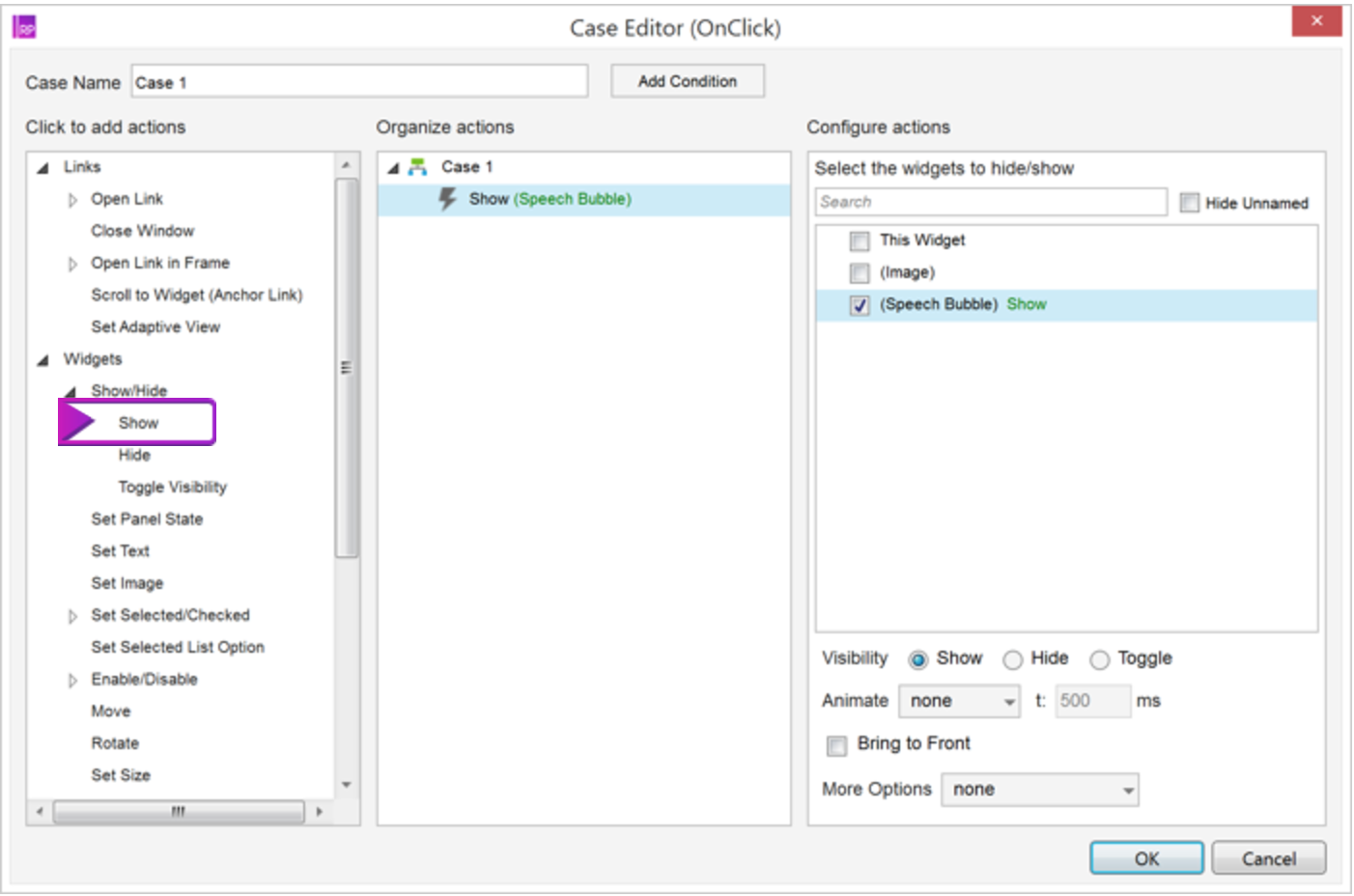1354x896 pixels.
Task: Check the Hide Unnamed checkbox
Action: click(x=1190, y=202)
